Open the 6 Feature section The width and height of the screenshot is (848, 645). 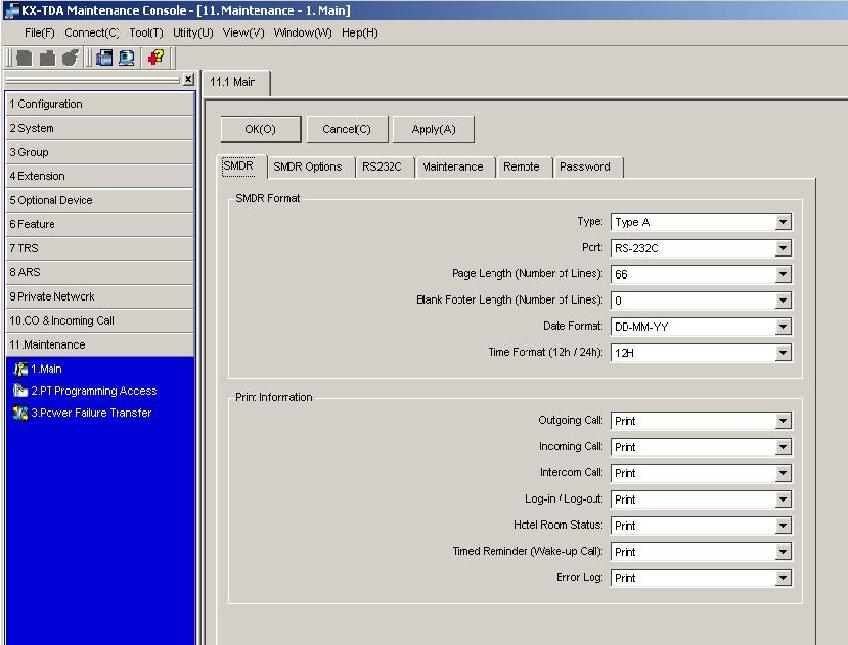coord(100,224)
